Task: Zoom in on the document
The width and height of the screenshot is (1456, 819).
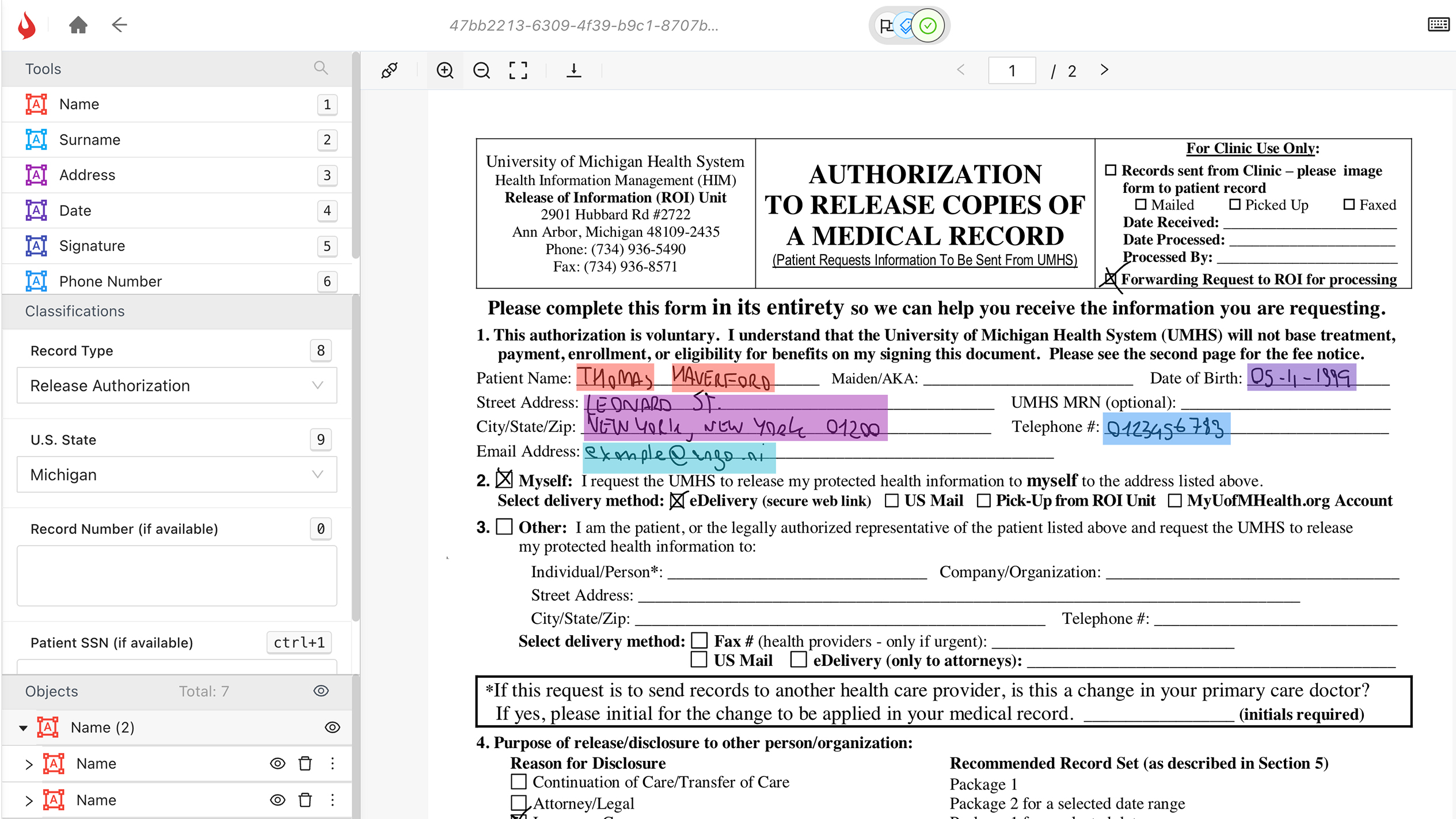Action: click(x=445, y=70)
